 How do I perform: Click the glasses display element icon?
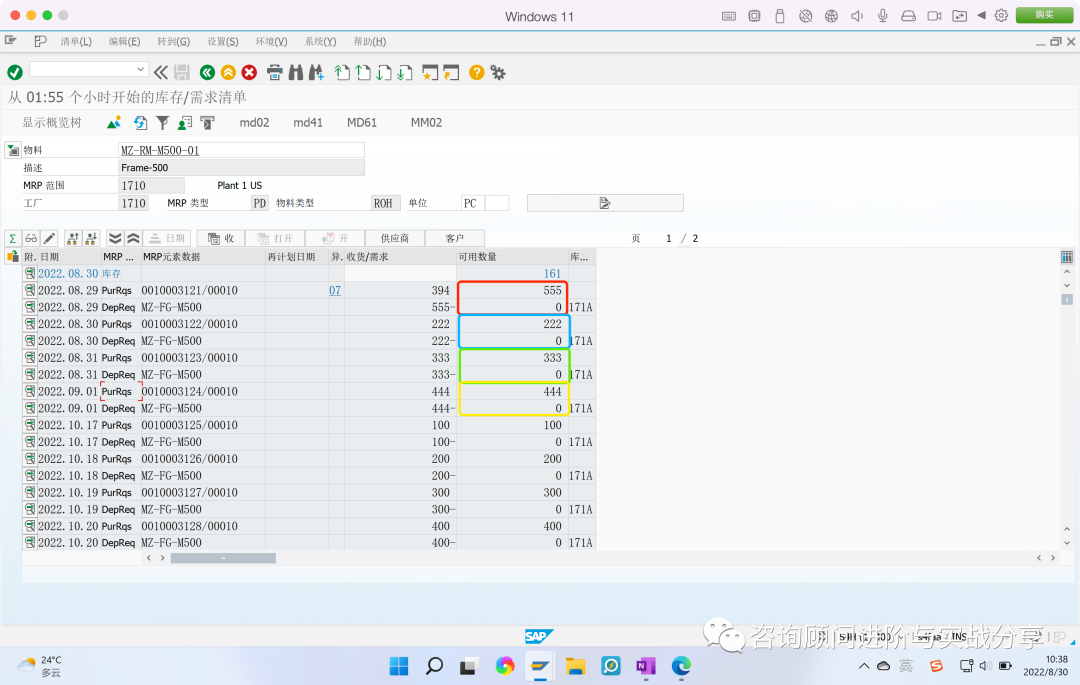31,238
